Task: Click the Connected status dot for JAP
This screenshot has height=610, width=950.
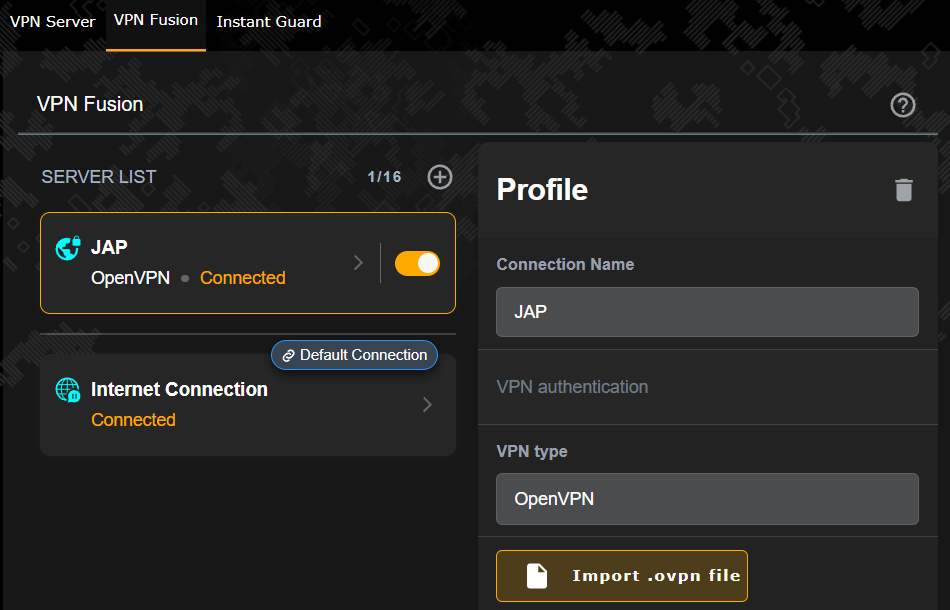Action: [186, 278]
